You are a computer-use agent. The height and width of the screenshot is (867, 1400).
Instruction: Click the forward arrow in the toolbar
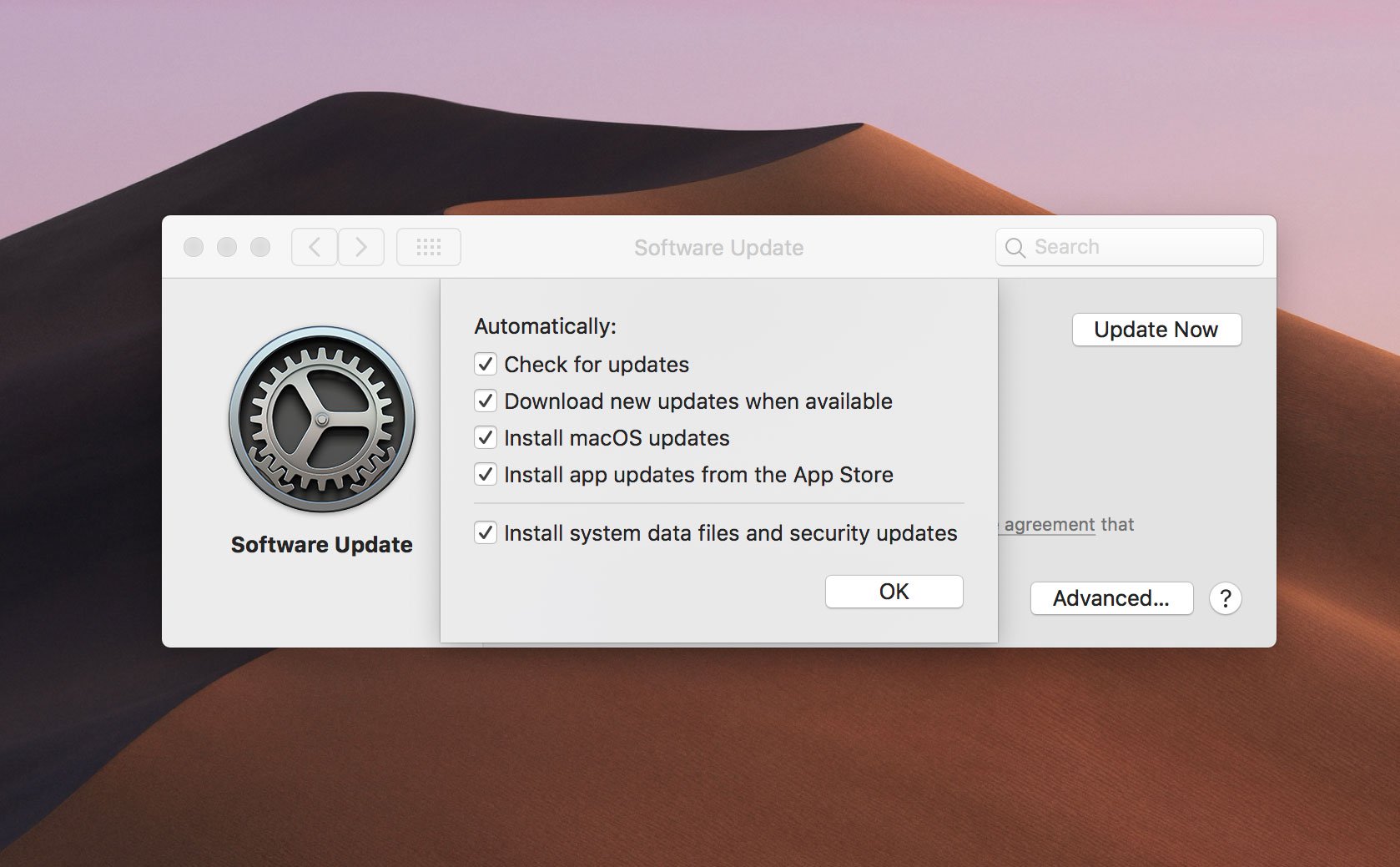pyautogui.click(x=361, y=247)
